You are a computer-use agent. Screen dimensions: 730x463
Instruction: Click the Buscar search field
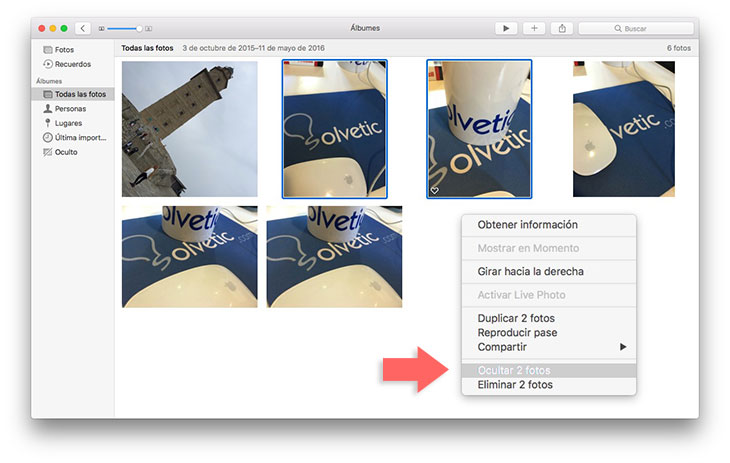pyautogui.click(x=636, y=28)
